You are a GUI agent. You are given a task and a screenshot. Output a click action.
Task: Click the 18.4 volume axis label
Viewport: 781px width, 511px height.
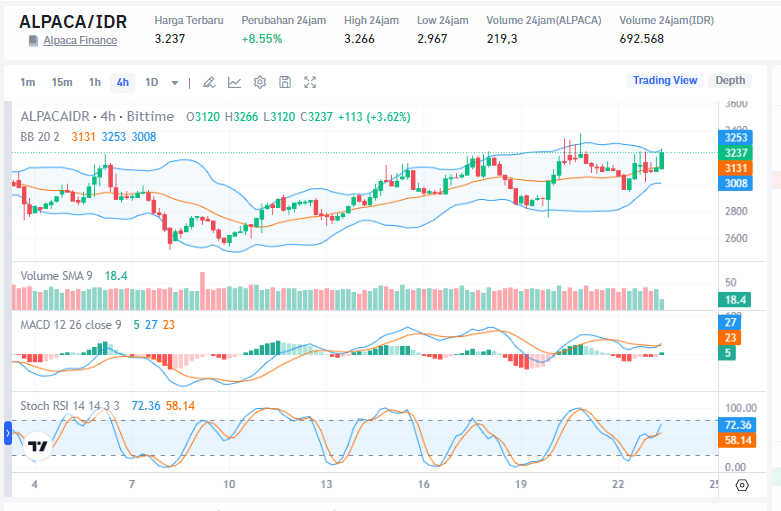[x=735, y=300]
